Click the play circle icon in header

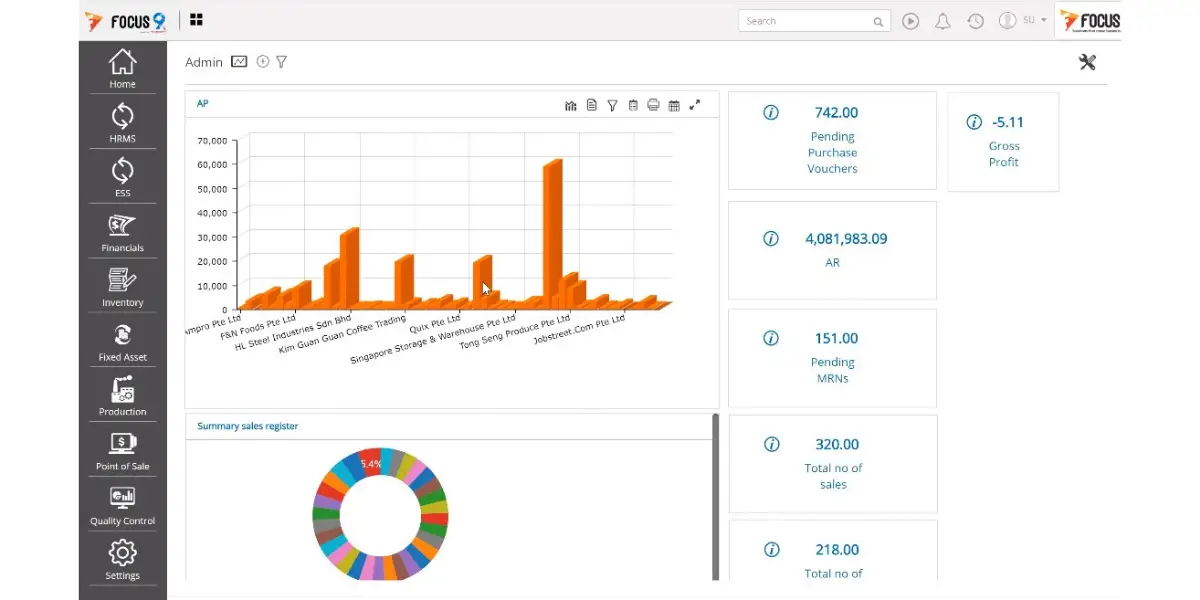[x=910, y=21]
